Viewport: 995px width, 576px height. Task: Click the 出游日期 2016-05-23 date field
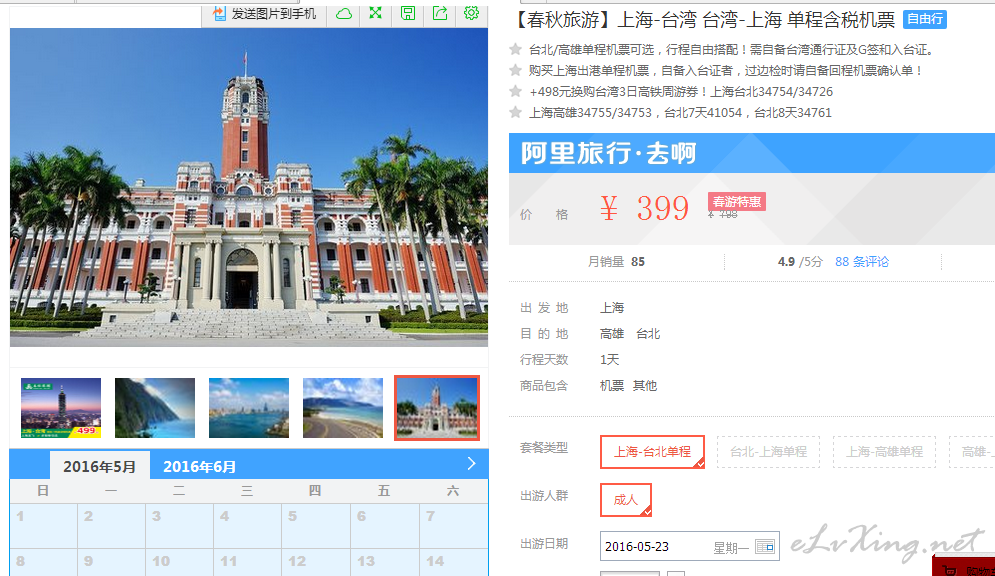(690, 546)
